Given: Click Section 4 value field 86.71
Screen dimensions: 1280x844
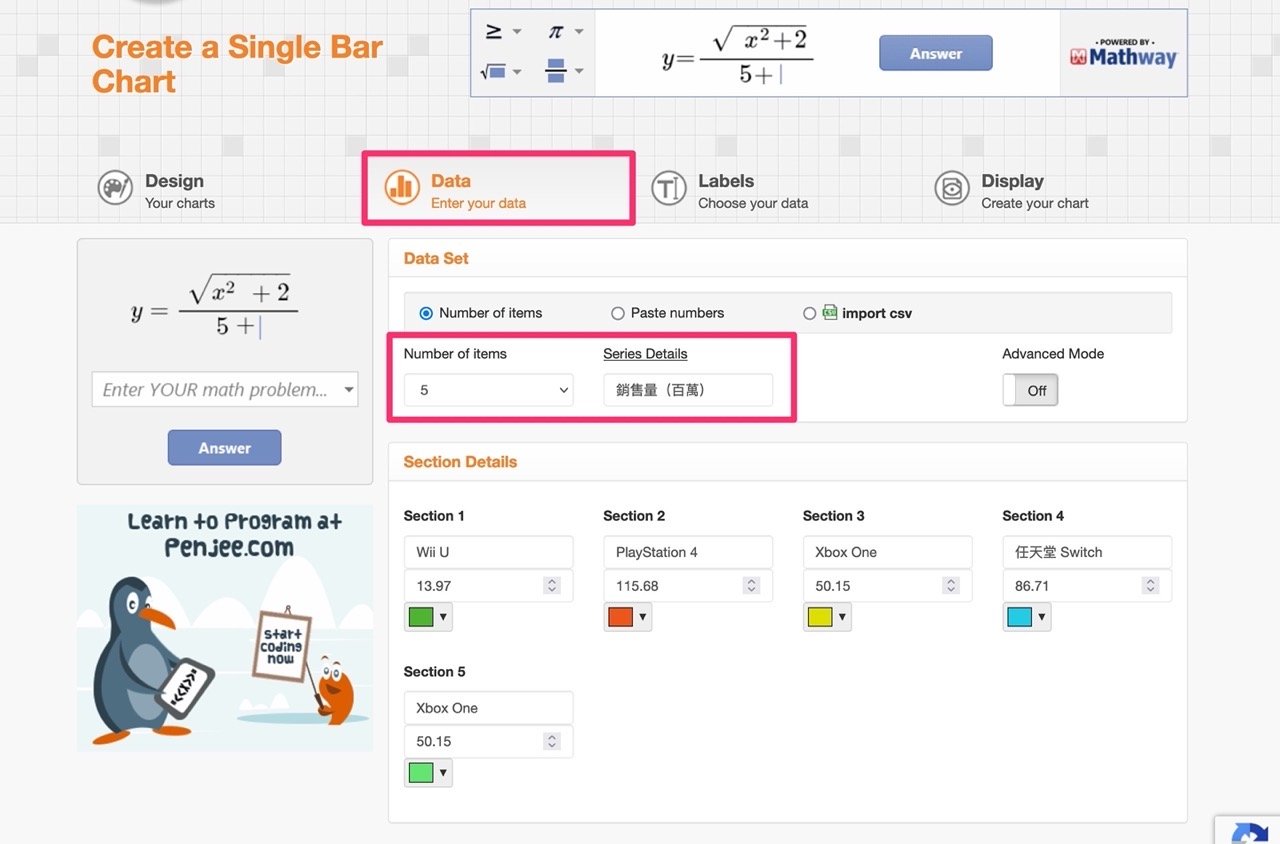Looking at the screenshot, I should [x=1087, y=586].
